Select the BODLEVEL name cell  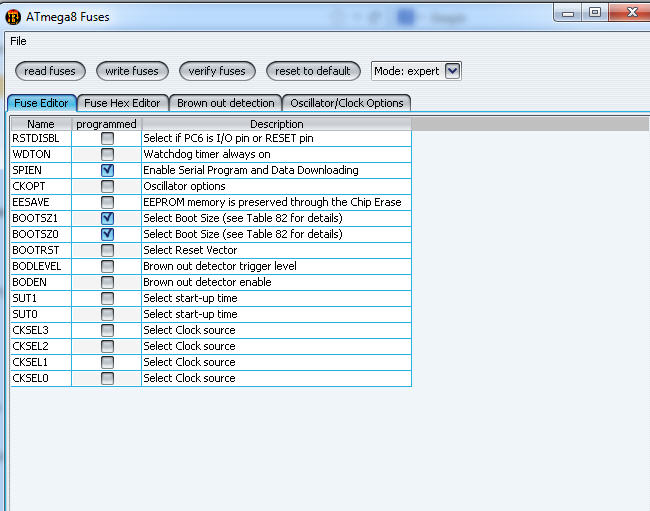[41, 266]
